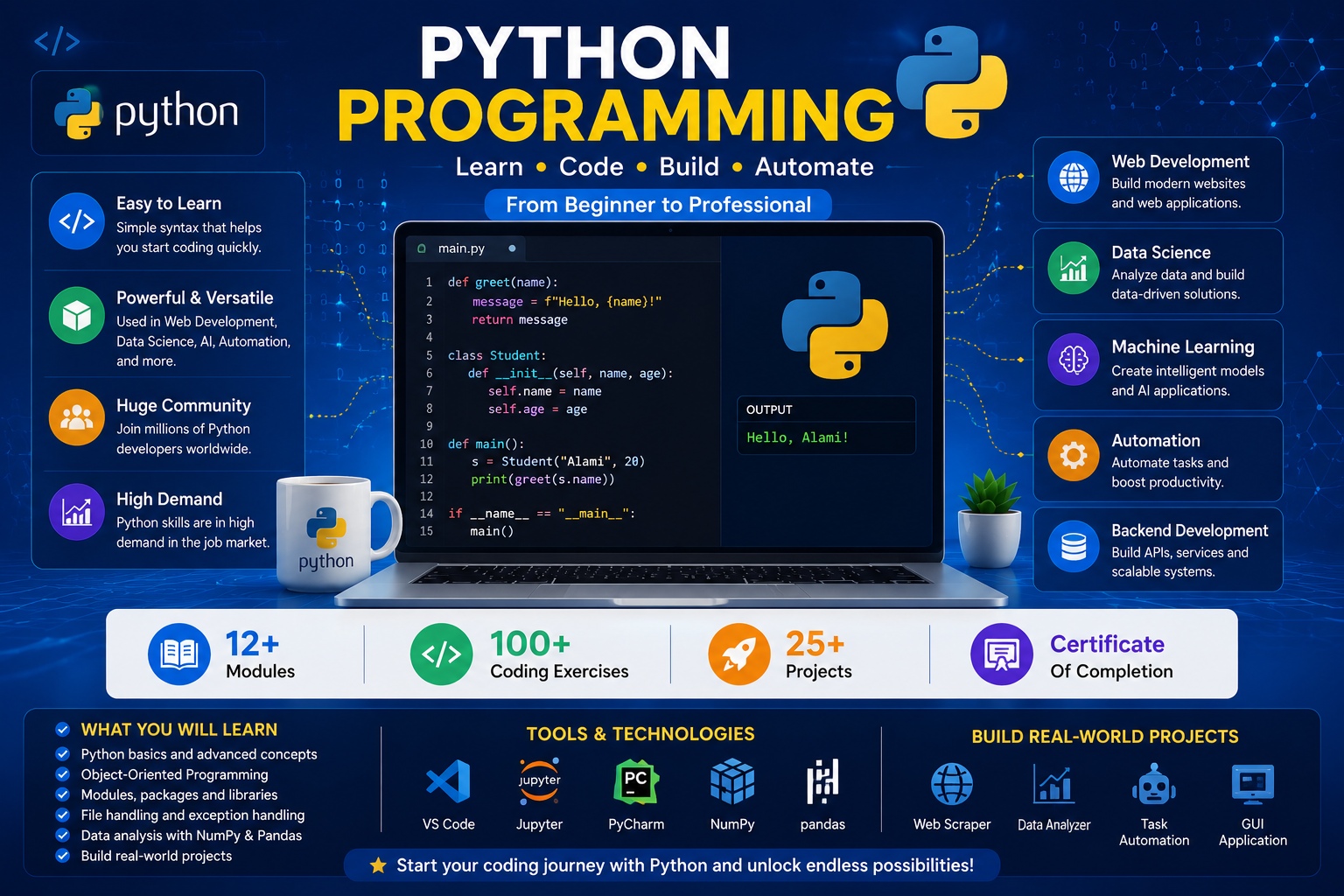Click the PyCharm logo
The image size is (1344, 896).
point(636,781)
